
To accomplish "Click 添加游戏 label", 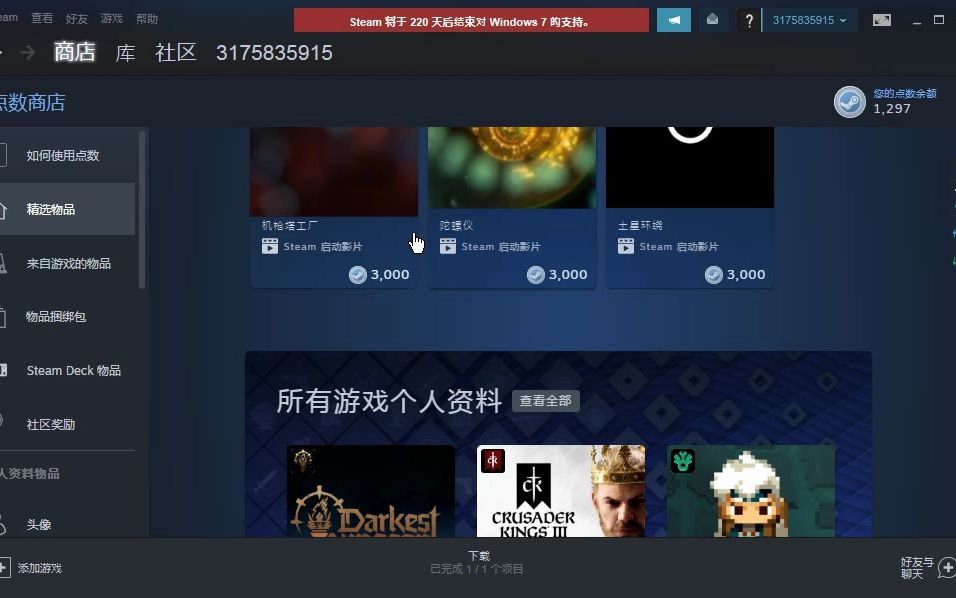I will 40,568.
